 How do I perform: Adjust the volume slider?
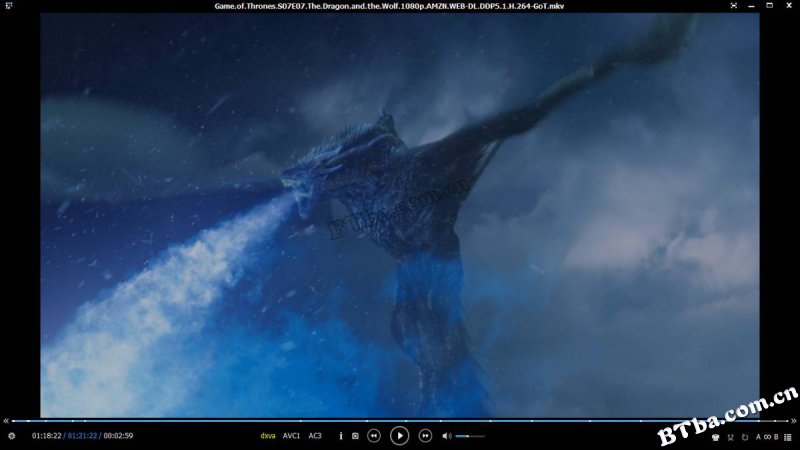pyautogui.click(x=470, y=436)
